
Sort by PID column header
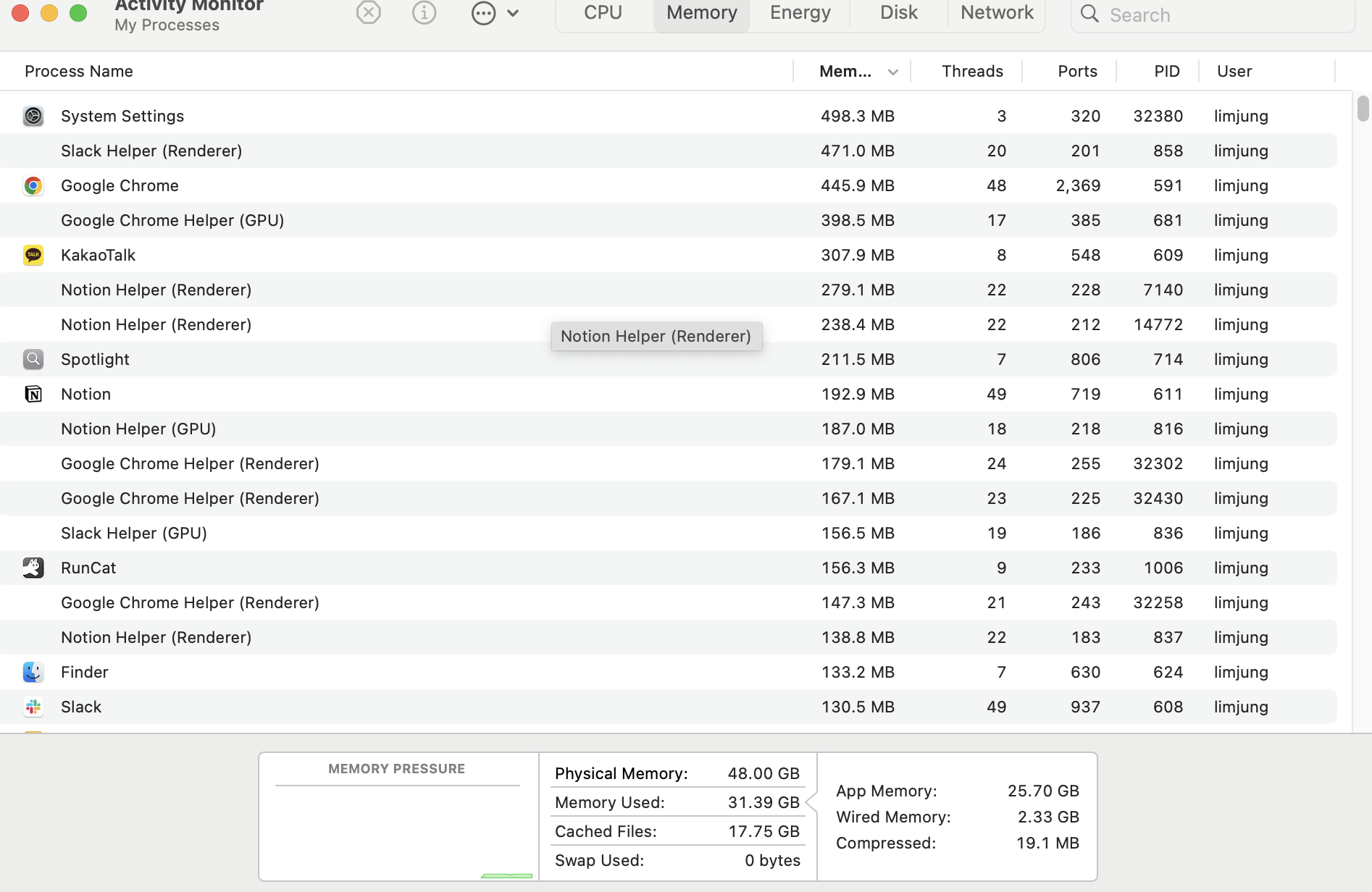point(1167,71)
